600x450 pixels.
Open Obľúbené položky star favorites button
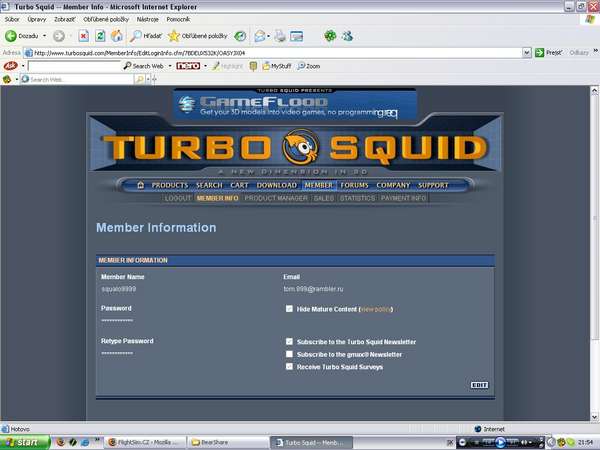[197, 36]
